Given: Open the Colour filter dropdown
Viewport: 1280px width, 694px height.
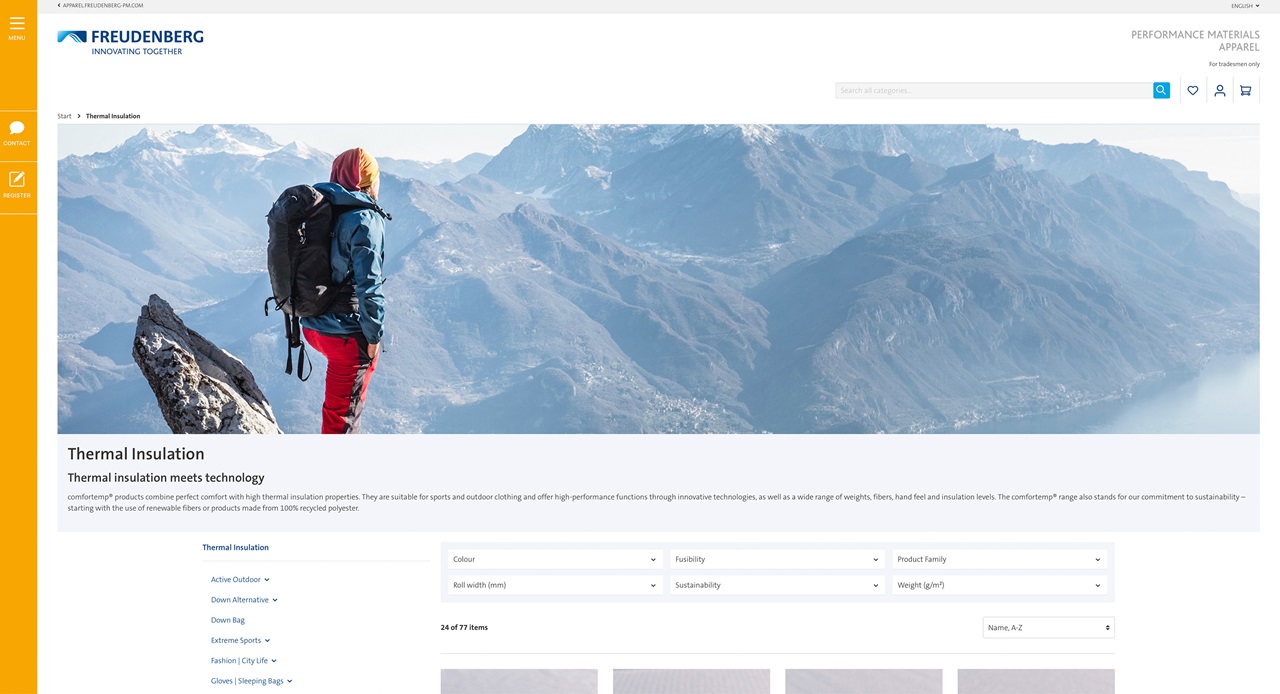Looking at the screenshot, I should 554,559.
